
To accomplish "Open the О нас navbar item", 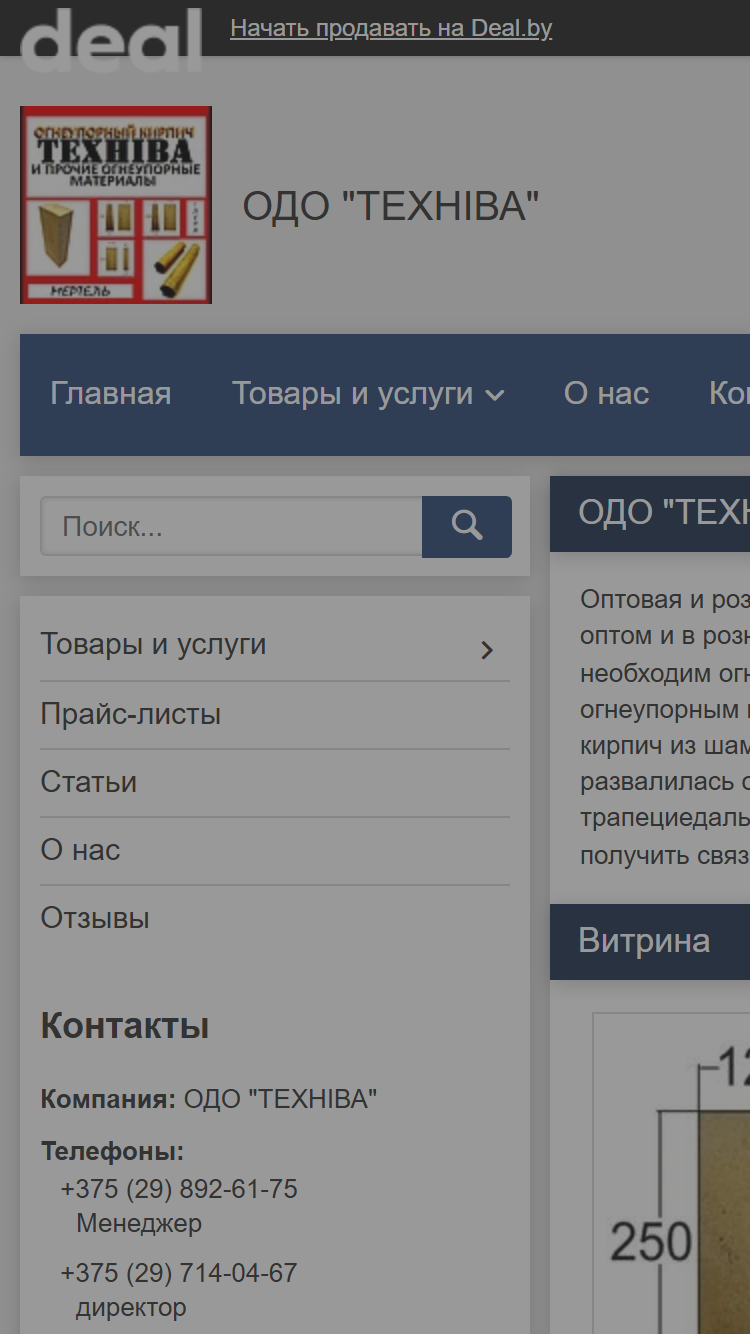I will tap(606, 394).
